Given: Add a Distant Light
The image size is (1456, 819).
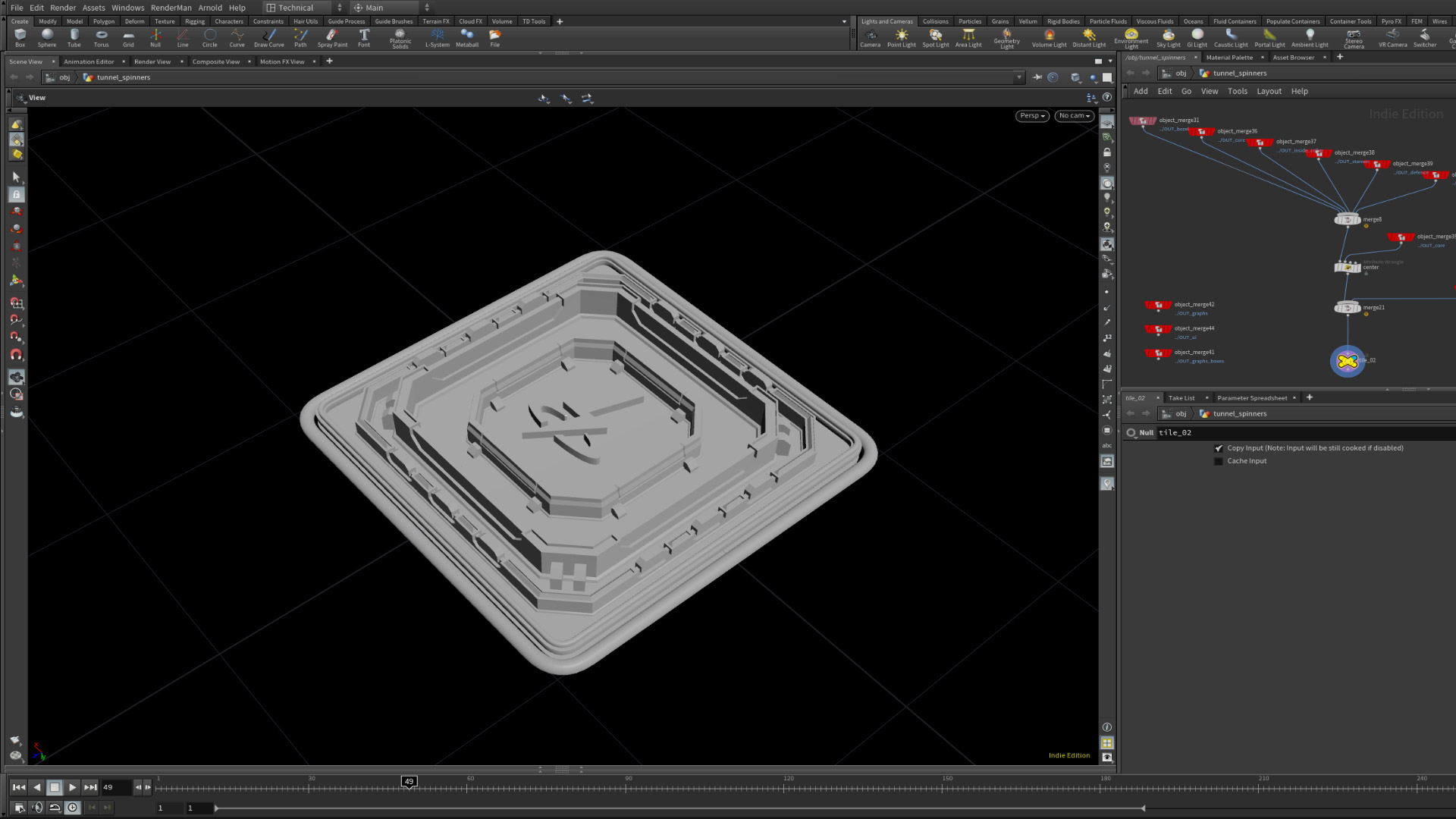Looking at the screenshot, I should pyautogui.click(x=1089, y=39).
